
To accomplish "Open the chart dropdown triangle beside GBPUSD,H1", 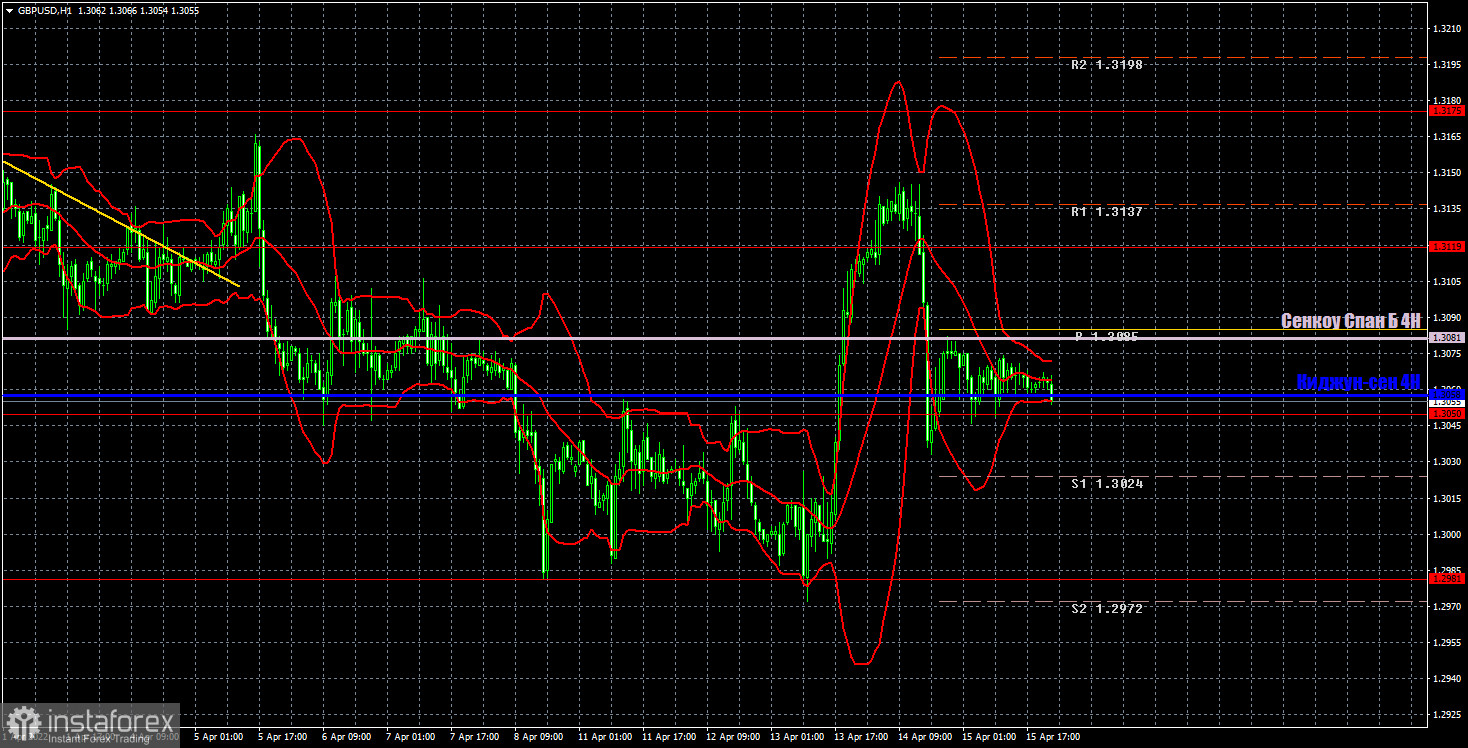I will (x=9, y=9).
